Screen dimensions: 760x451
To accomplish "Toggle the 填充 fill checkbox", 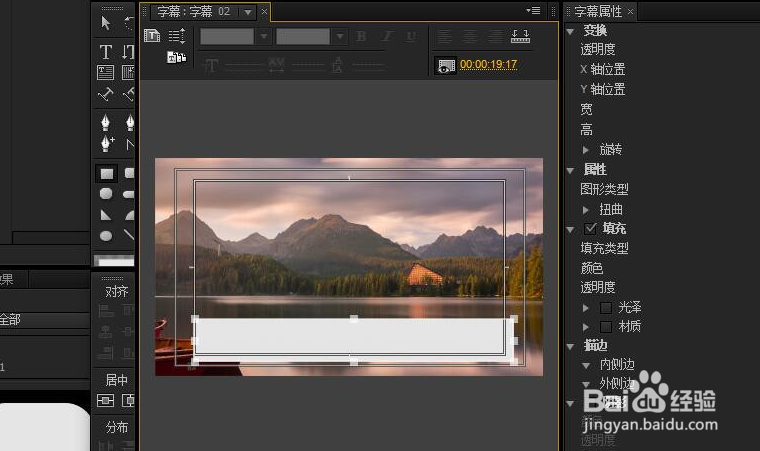I will point(590,228).
